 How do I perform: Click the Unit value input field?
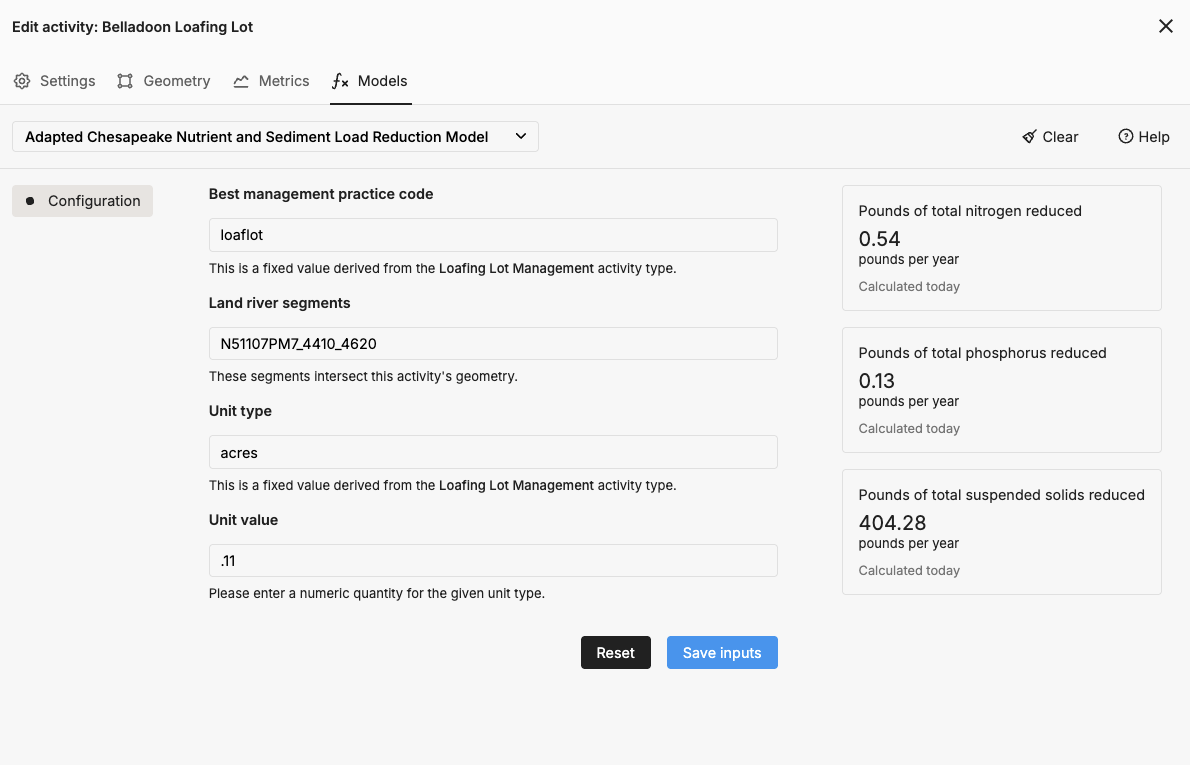pos(493,561)
